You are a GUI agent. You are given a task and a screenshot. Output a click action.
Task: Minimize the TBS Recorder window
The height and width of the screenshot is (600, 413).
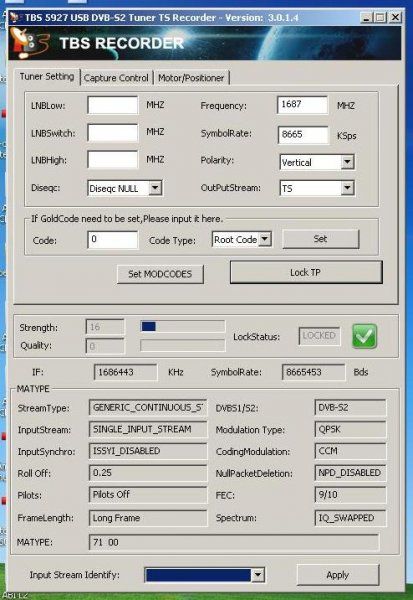click(x=367, y=17)
